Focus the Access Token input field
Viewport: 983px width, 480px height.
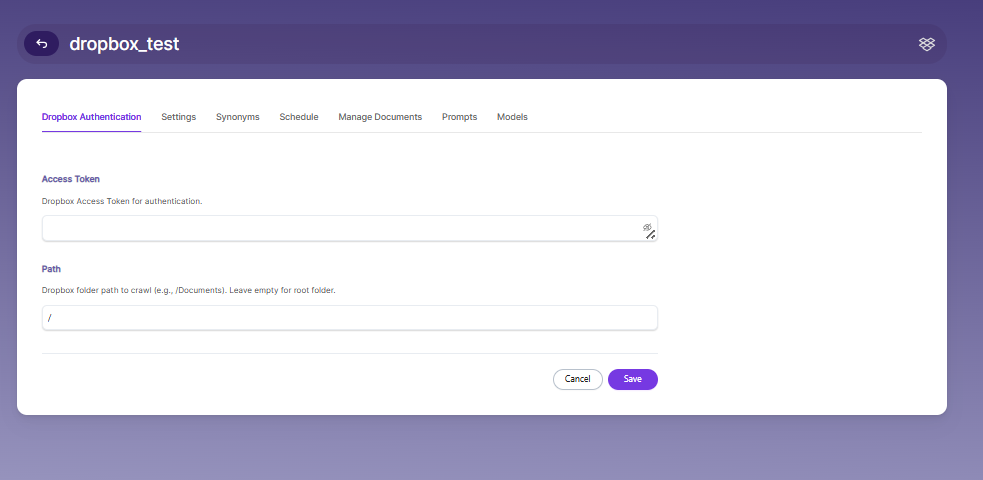pyautogui.click(x=350, y=229)
